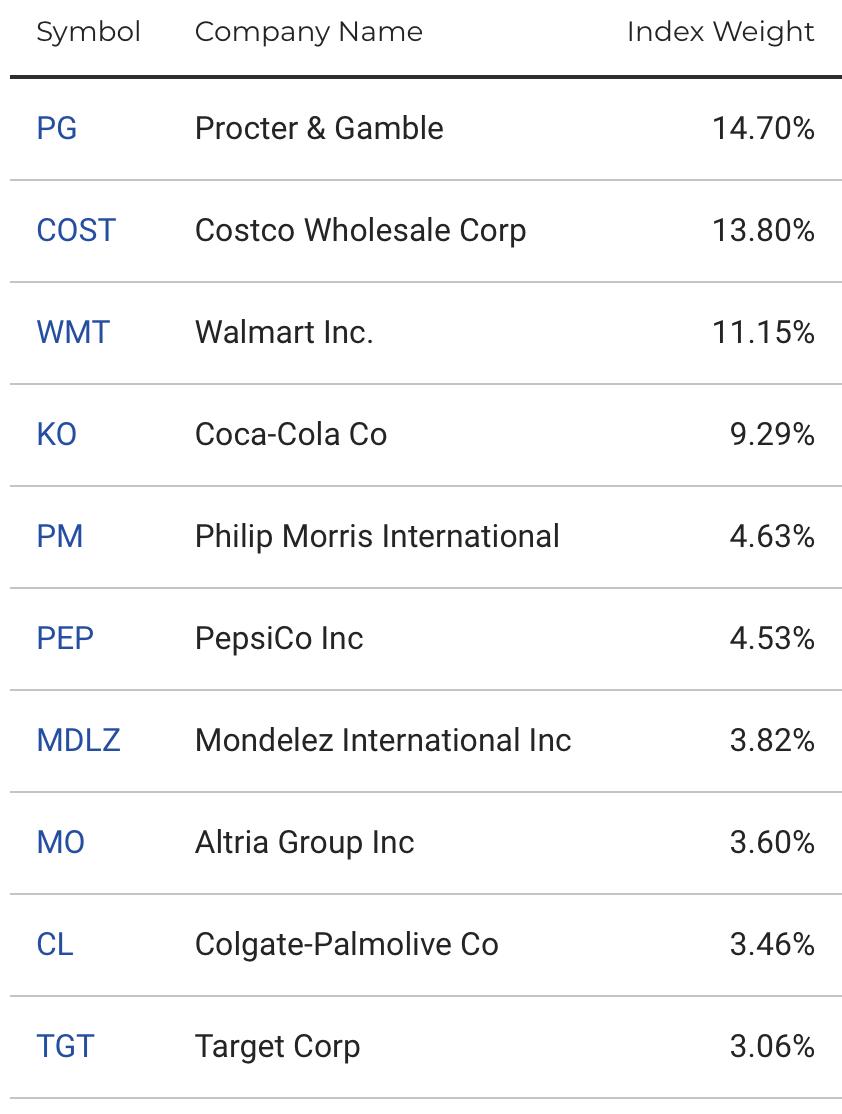Open the PG ticker symbol link

point(56,129)
